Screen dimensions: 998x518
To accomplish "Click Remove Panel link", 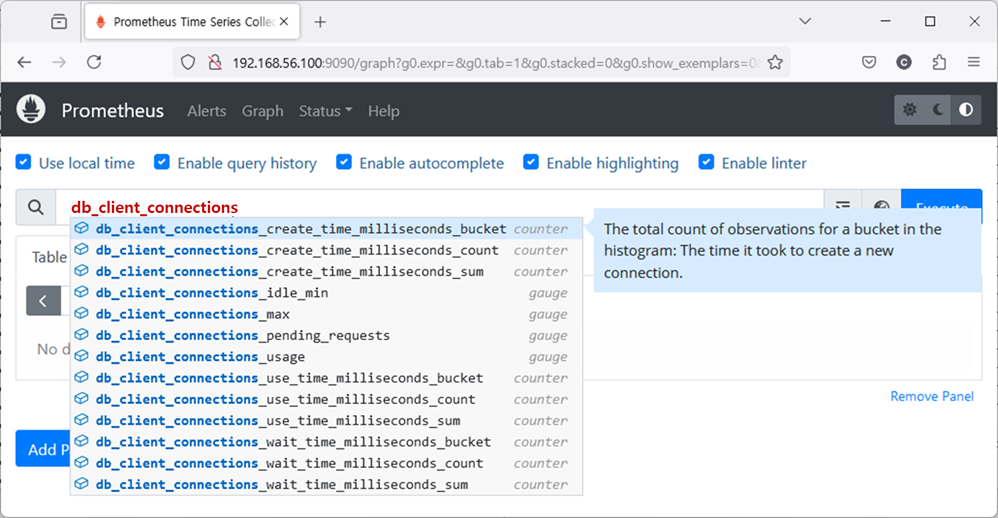I will click(932, 396).
